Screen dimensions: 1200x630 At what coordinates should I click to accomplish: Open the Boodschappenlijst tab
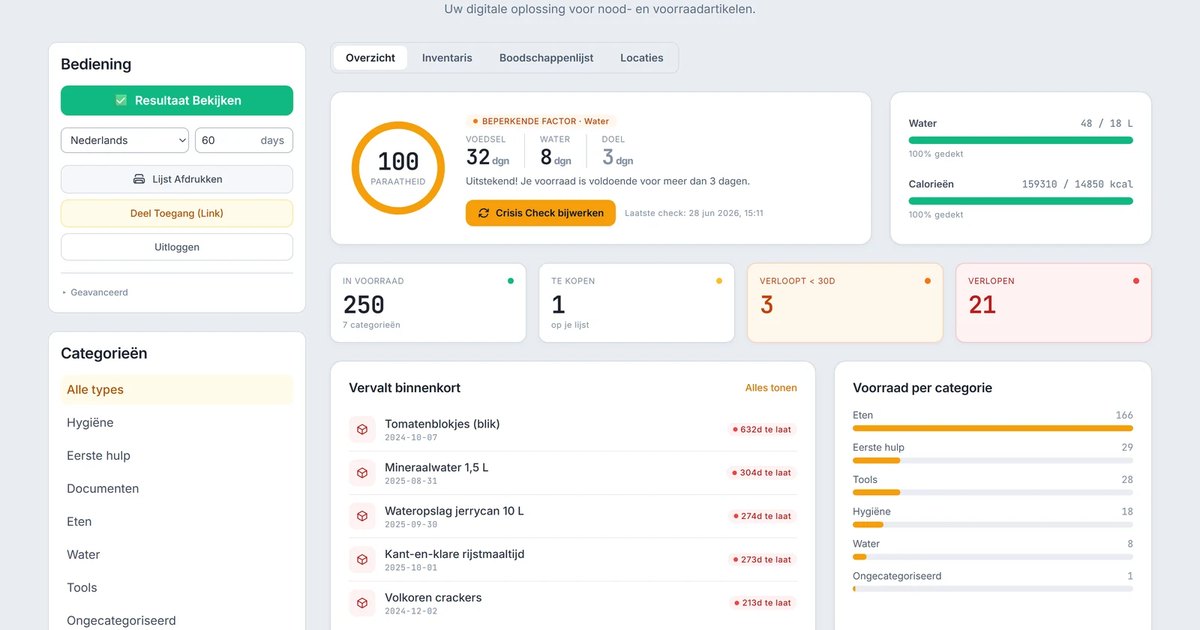point(546,58)
